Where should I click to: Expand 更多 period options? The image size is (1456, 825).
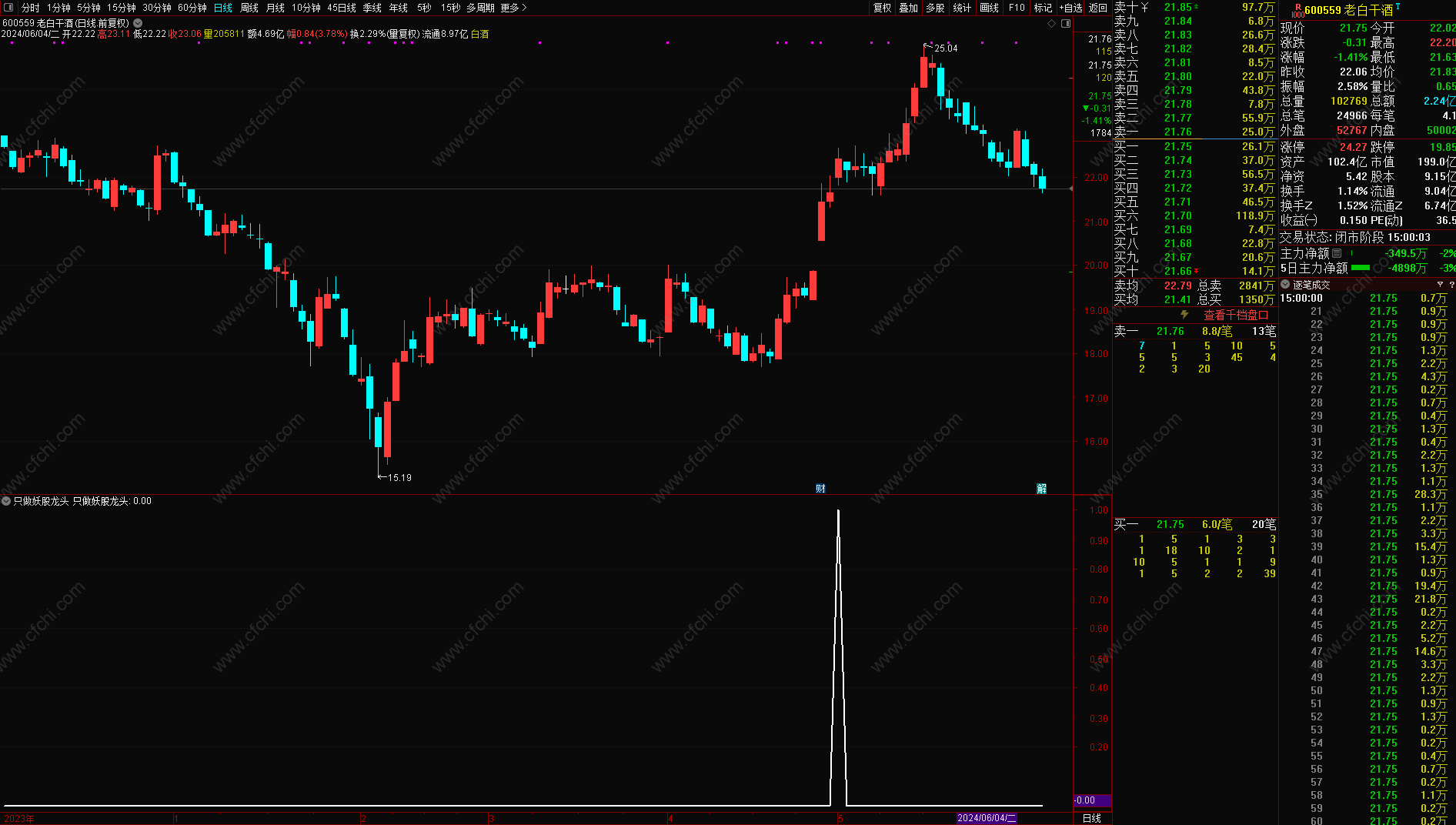[513, 8]
